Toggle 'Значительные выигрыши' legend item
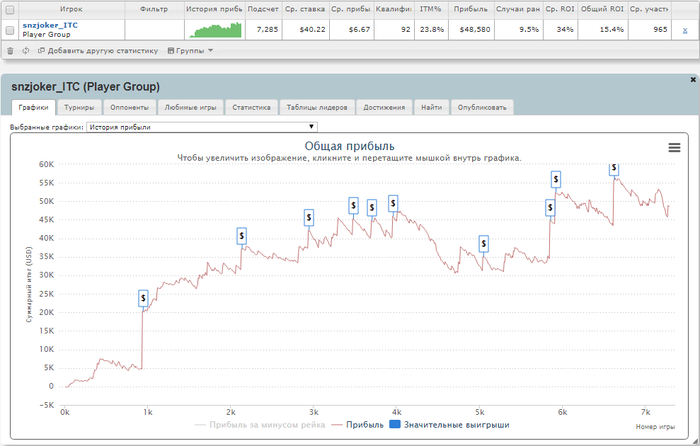 450,425
